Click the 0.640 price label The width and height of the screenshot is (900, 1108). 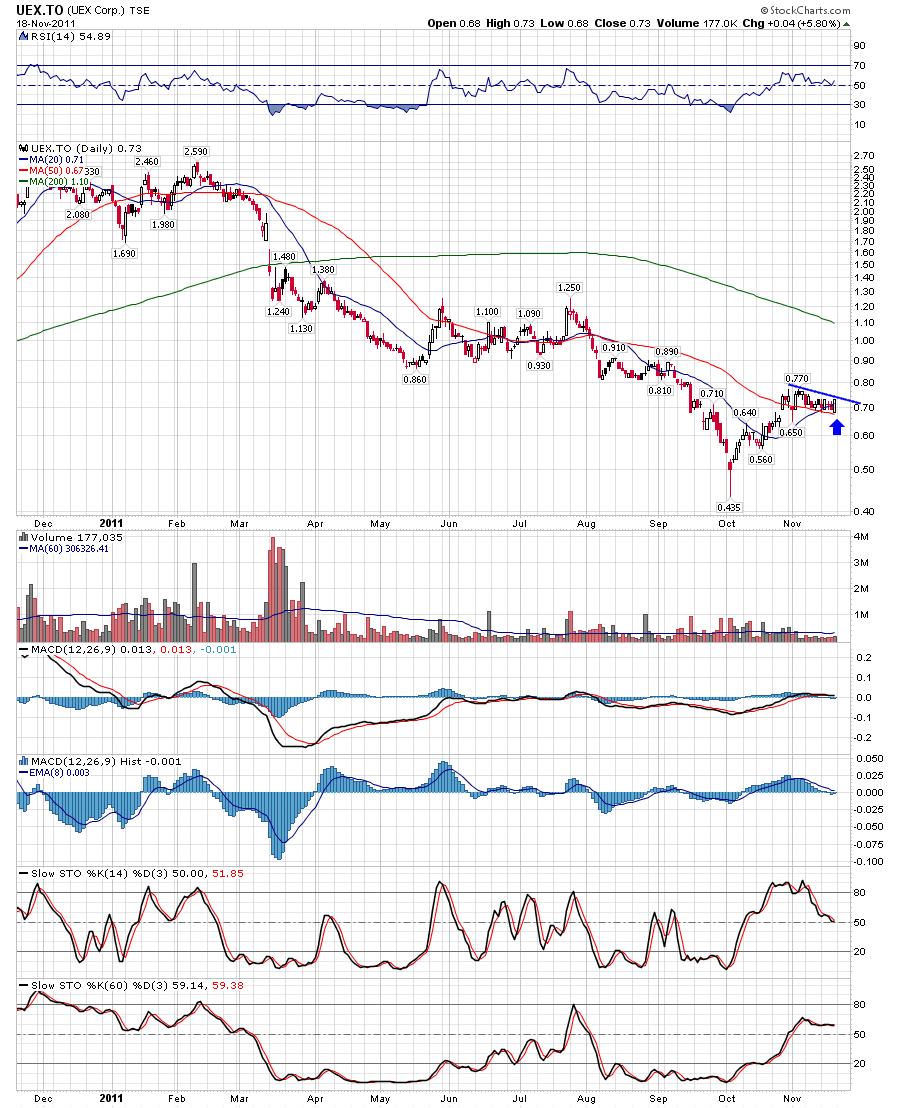pos(745,413)
